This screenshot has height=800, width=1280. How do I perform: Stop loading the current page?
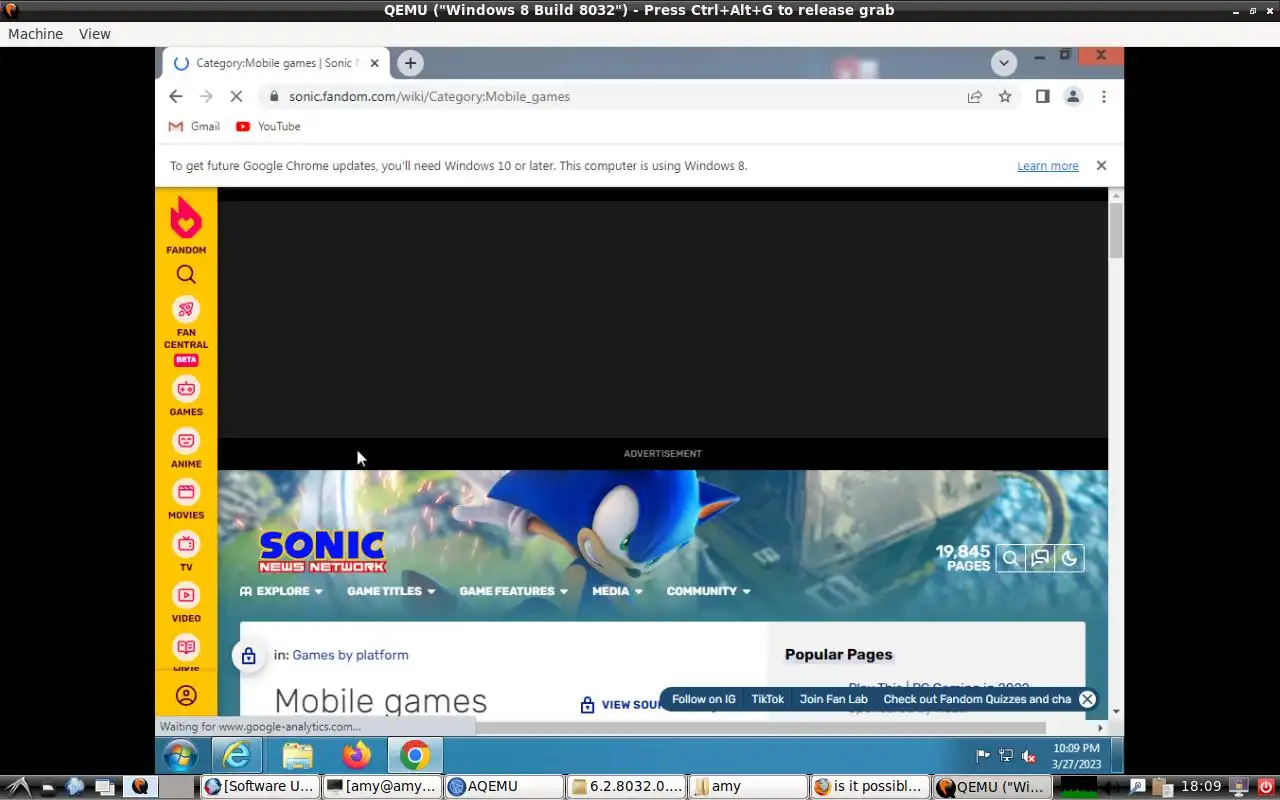click(237, 97)
